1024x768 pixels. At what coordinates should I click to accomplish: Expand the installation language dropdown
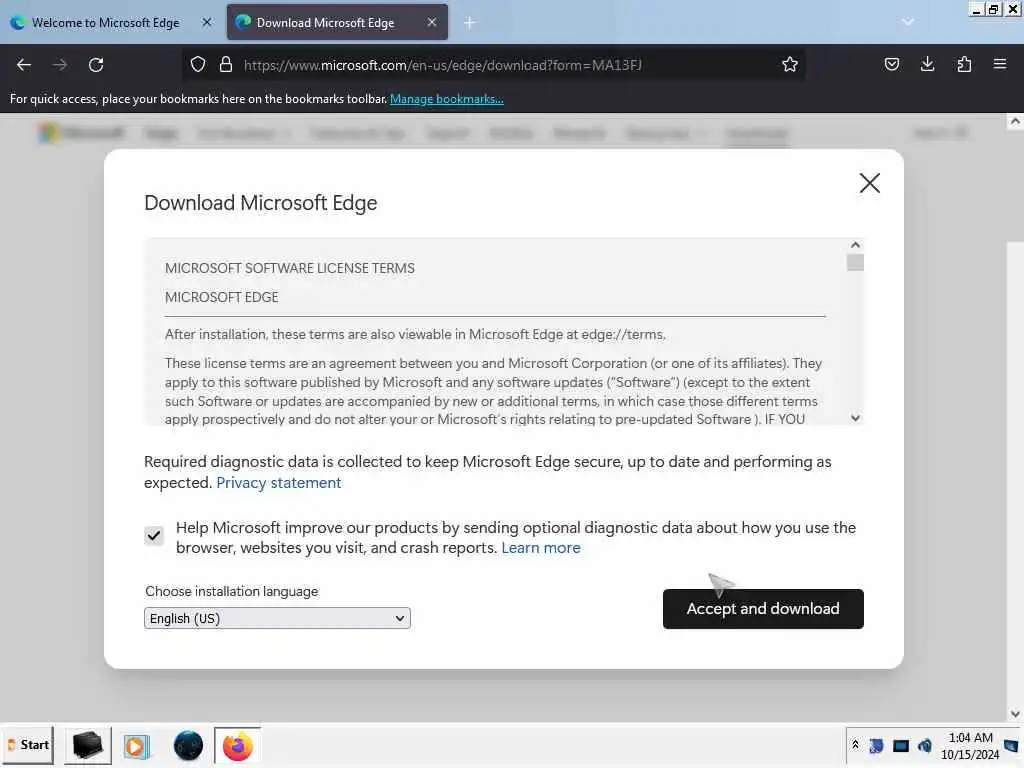click(277, 618)
